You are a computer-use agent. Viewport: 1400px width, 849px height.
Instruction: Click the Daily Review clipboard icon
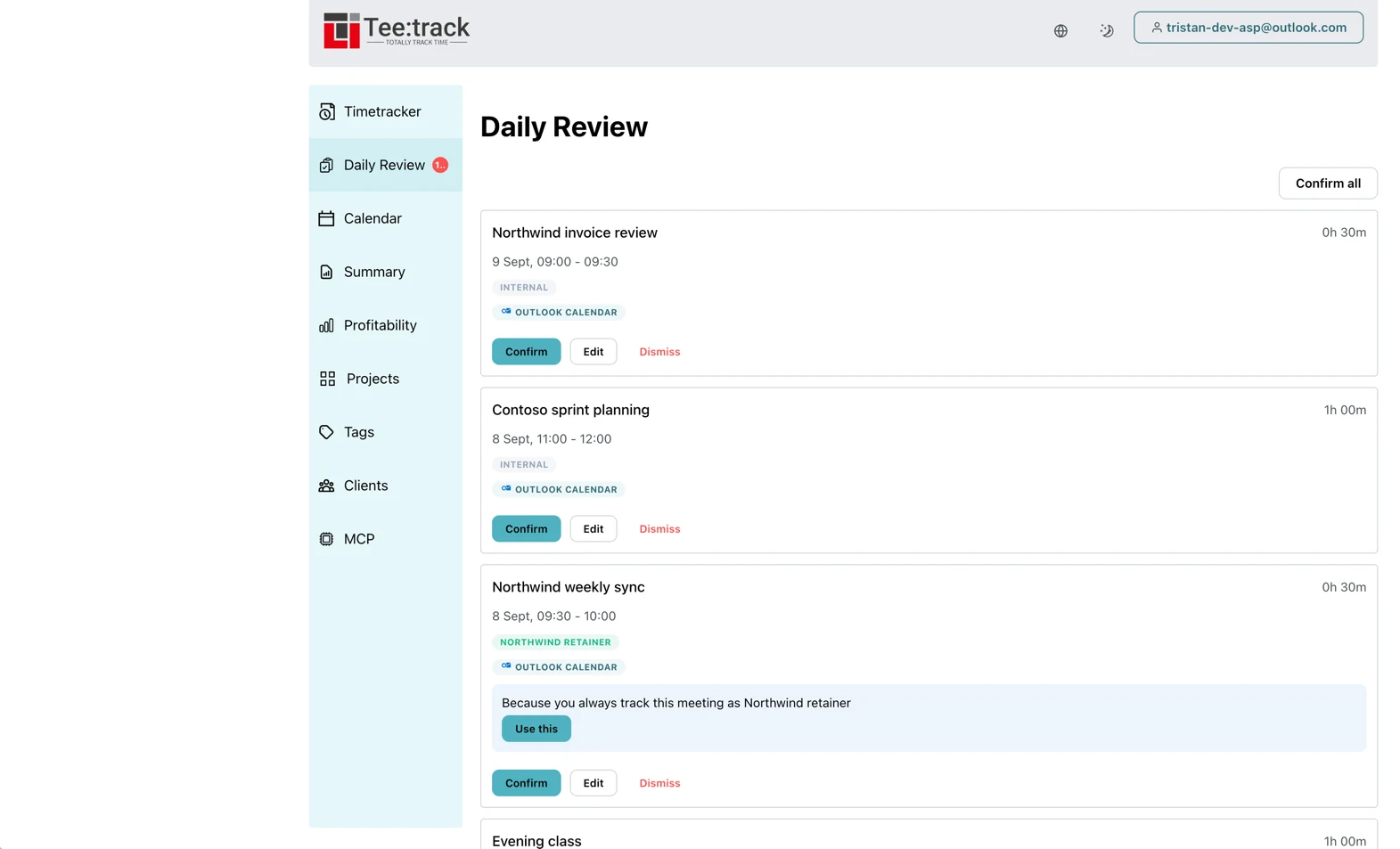[x=327, y=165]
